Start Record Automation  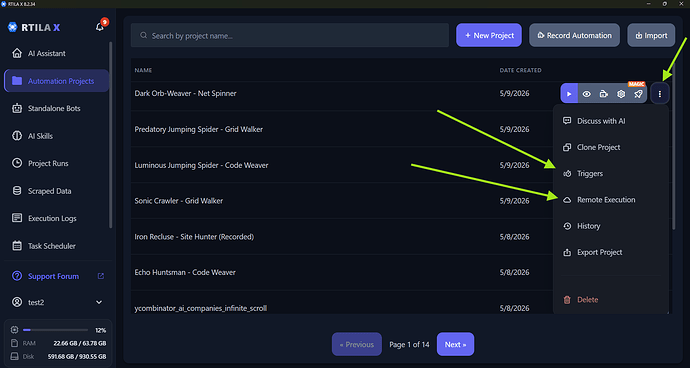point(574,35)
